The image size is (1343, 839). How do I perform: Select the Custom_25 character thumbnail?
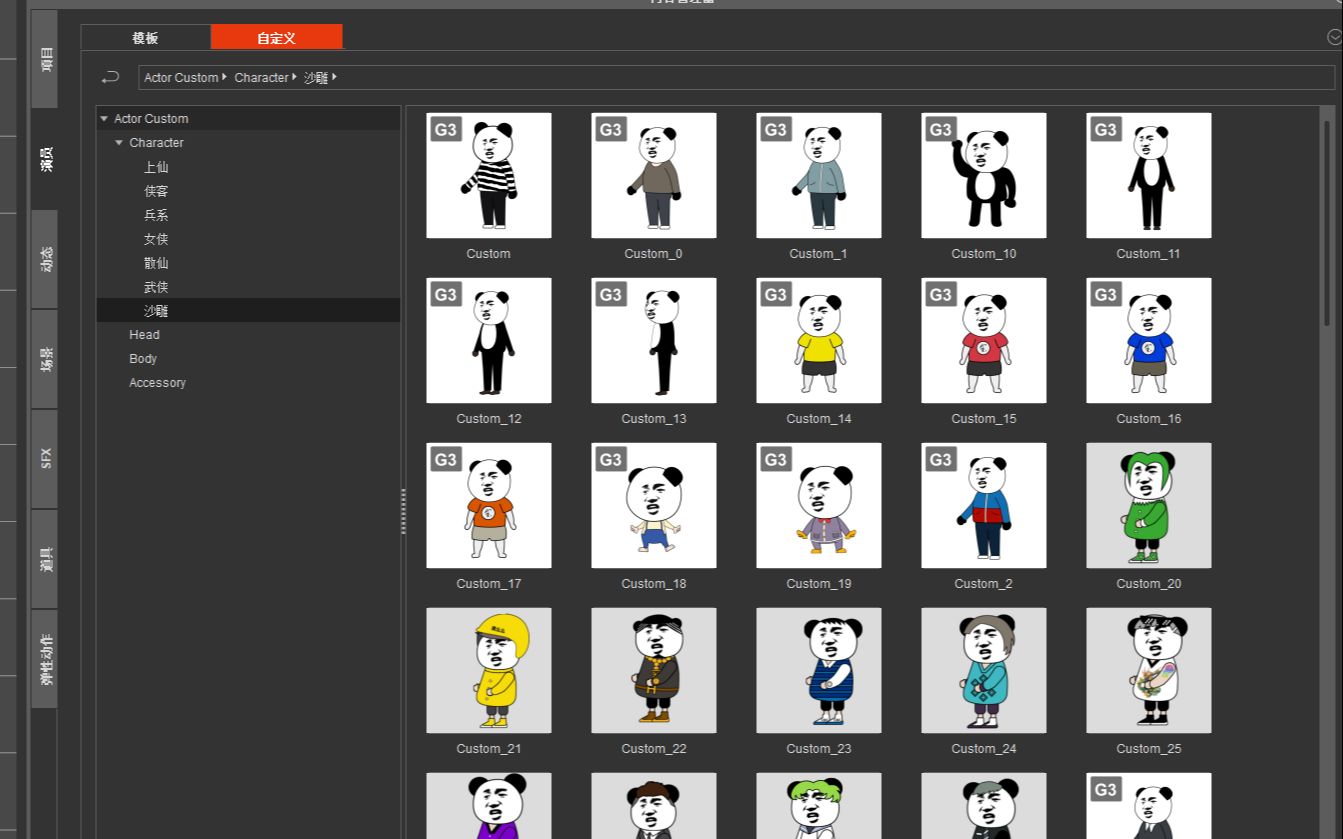point(1149,670)
